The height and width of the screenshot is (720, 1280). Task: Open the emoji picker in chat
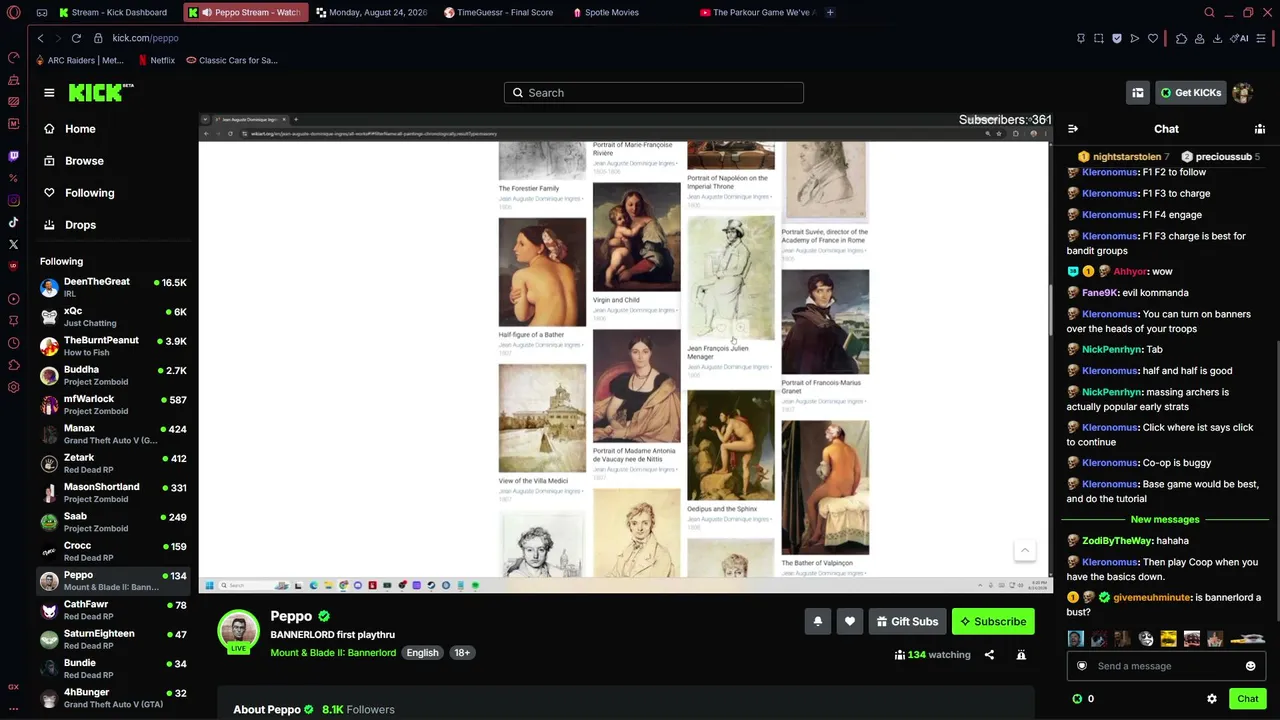pyautogui.click(x=1250, y=666)
